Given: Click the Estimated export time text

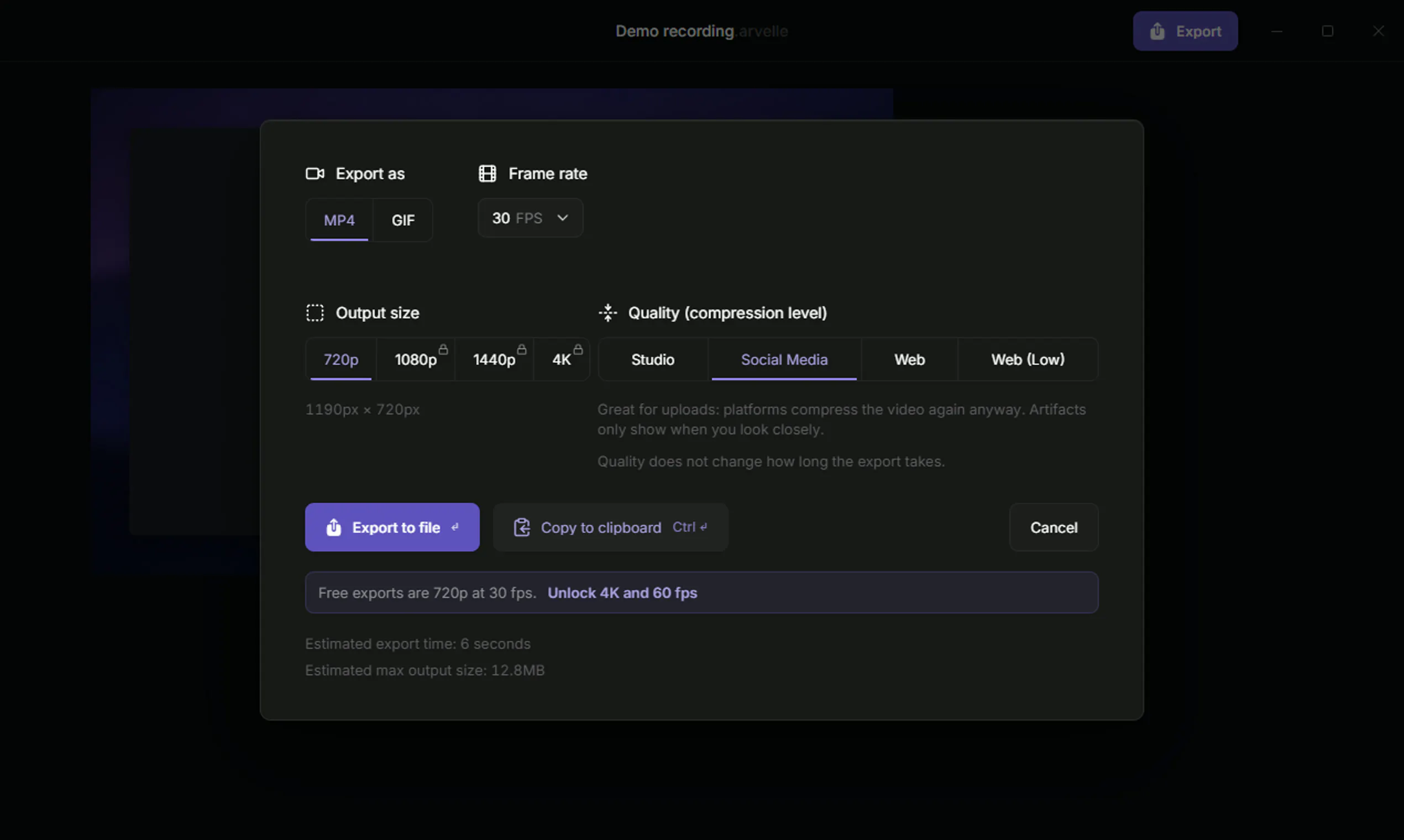Looking at the screenshot, I should click(x=418, y=644).
